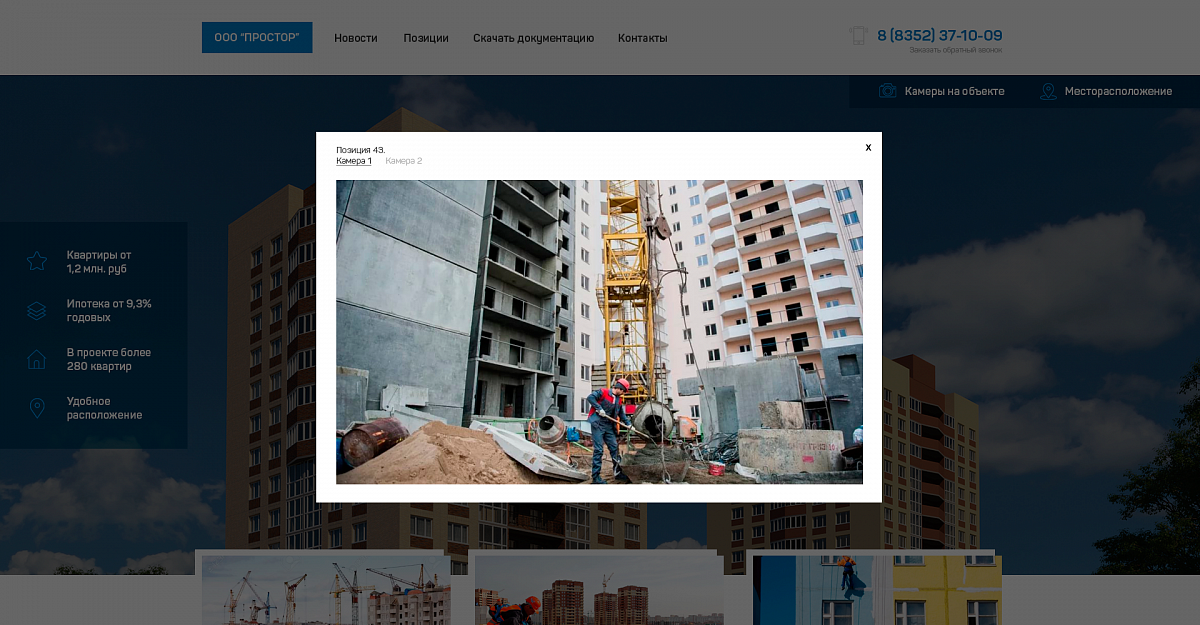Click the Позиция 43. title text
Screen dimensions: 1200x625
(361, 150)
